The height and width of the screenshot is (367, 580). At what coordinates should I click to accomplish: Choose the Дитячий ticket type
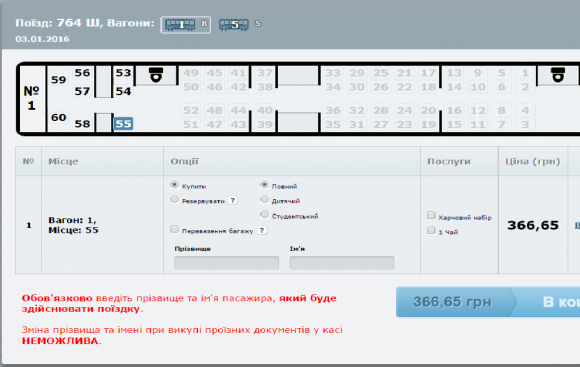click(264, 199)
